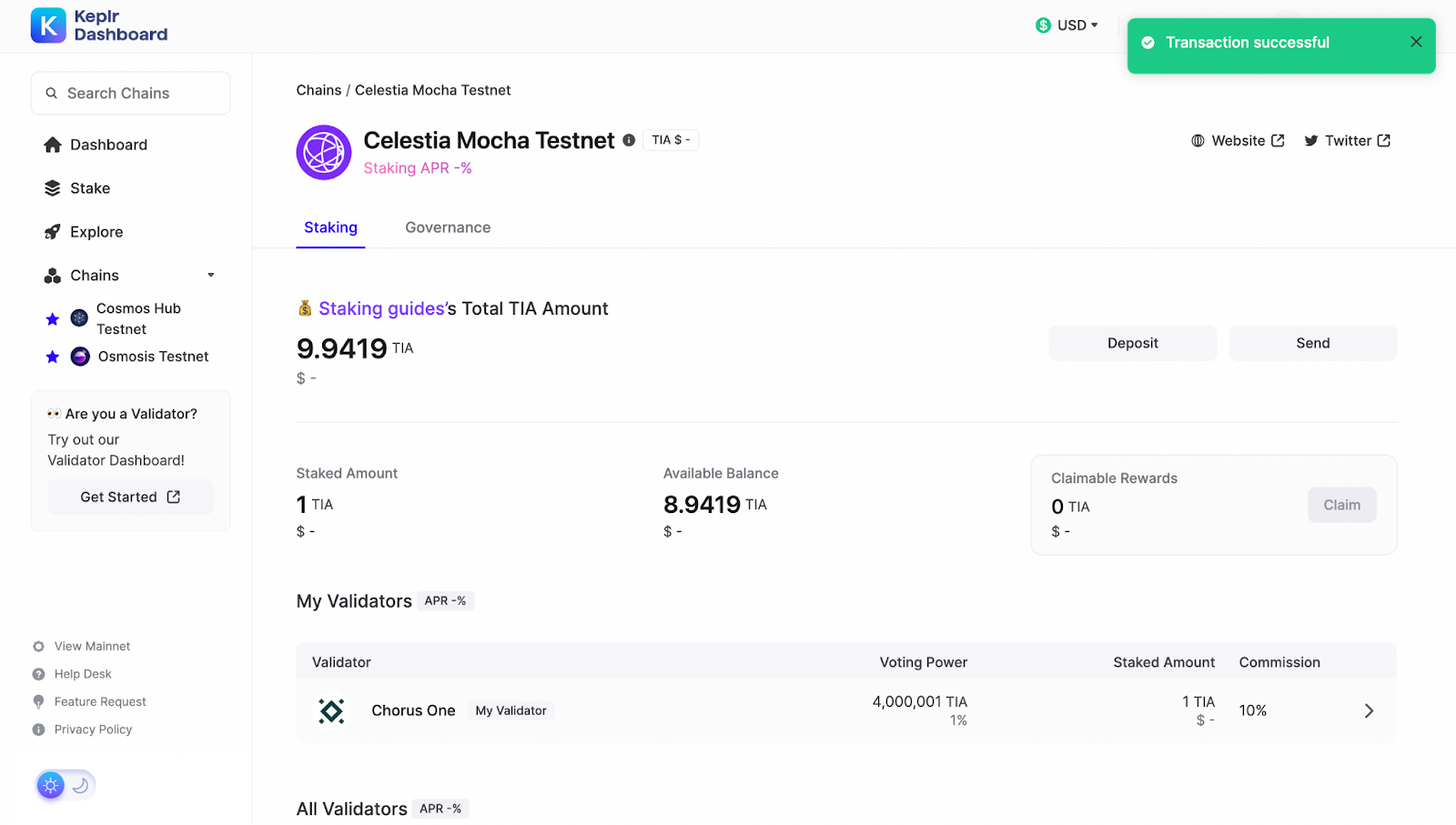Toggle the light/dark theme switch
The image size is (1456, 825).
[x=66, y=785]
